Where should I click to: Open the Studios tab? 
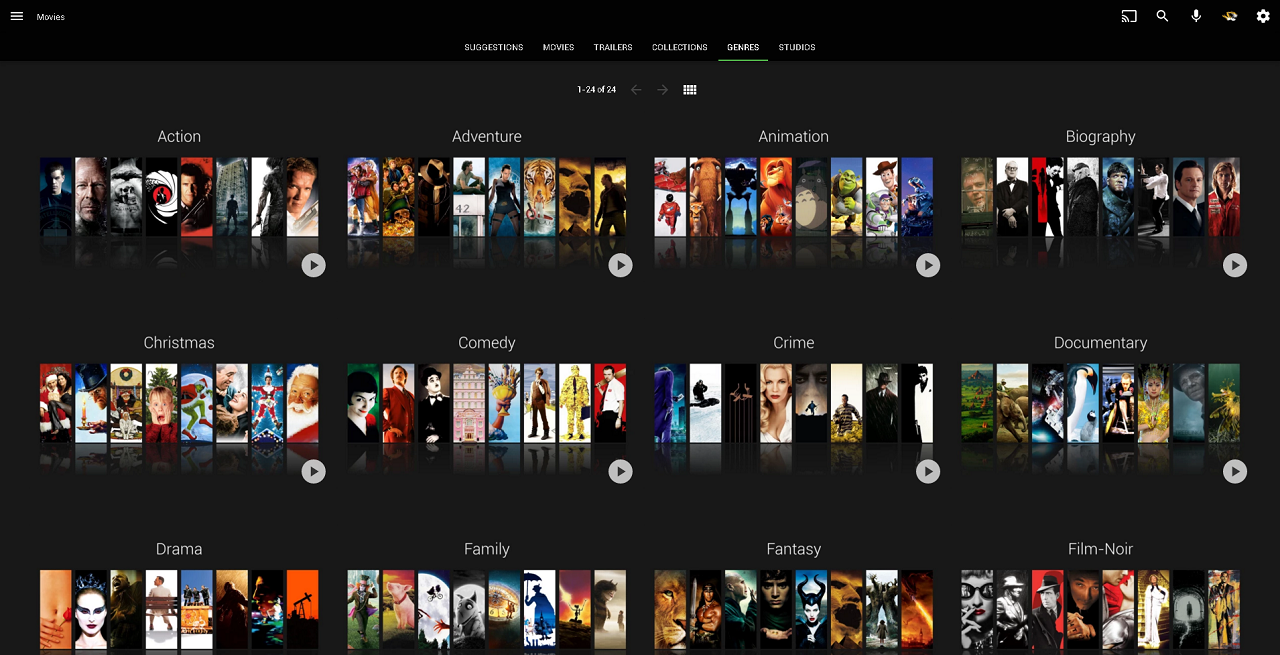[x=796, y=47]
